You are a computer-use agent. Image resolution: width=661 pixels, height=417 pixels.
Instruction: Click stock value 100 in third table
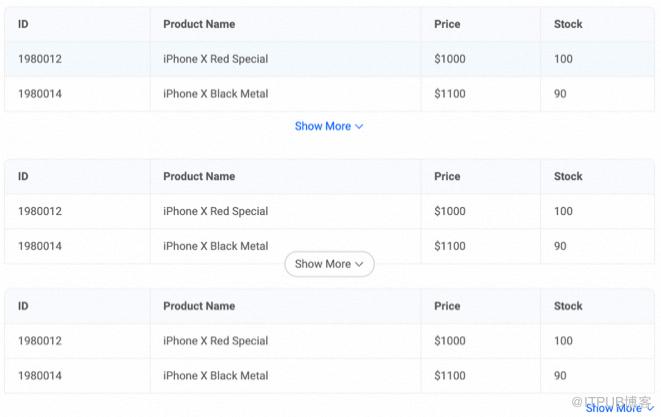coord(563,341)
